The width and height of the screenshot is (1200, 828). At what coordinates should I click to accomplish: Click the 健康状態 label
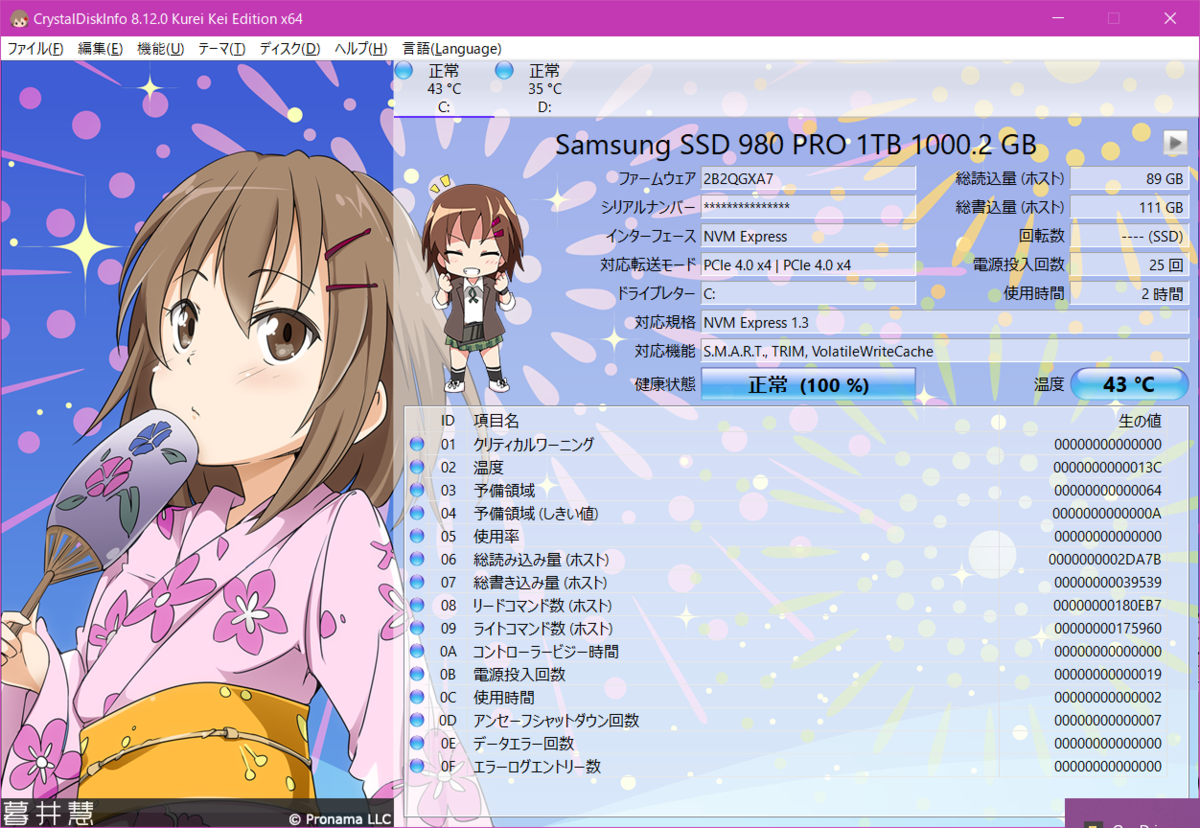665,384
